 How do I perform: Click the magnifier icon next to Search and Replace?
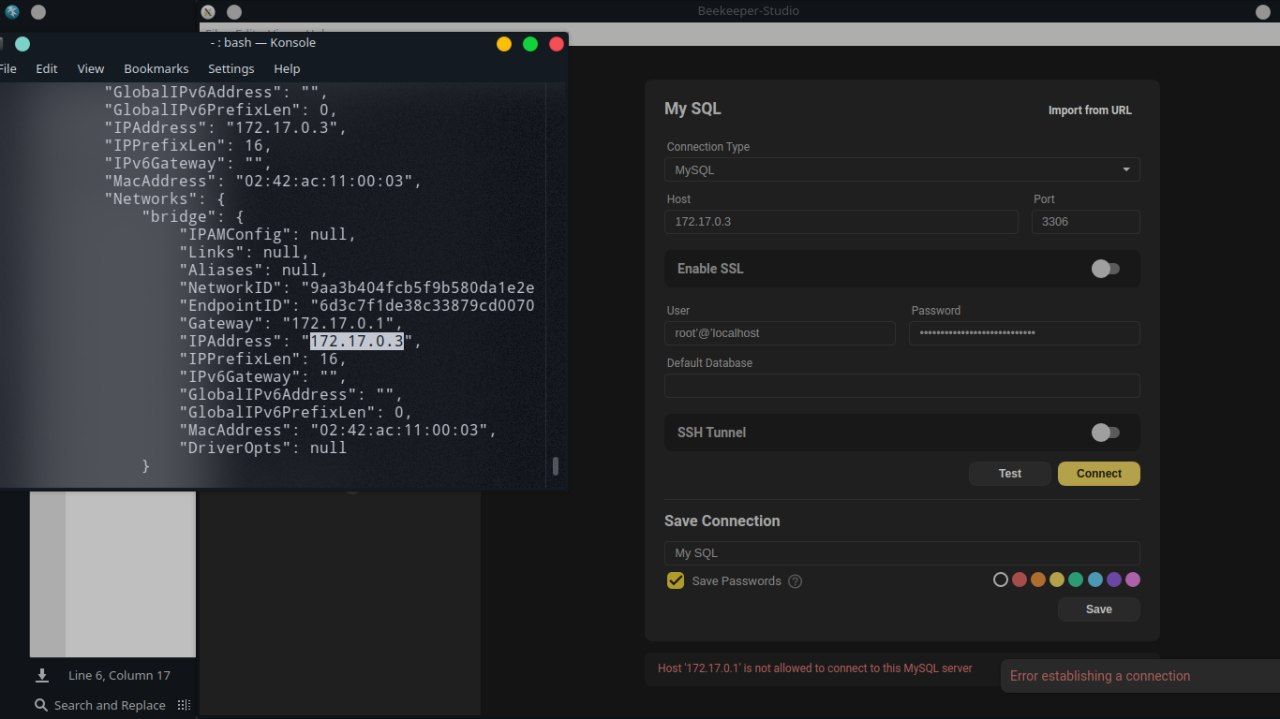pyautogui.click(x=41, y=705)
